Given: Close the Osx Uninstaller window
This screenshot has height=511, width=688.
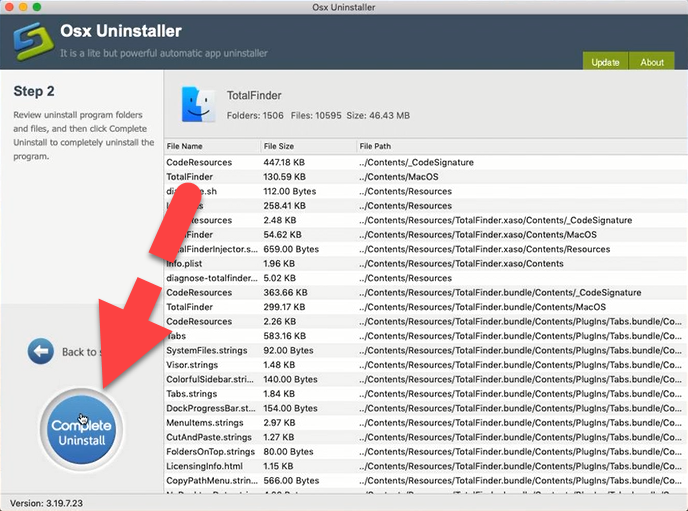Looking at the screenshot, I should pos(9,7).
